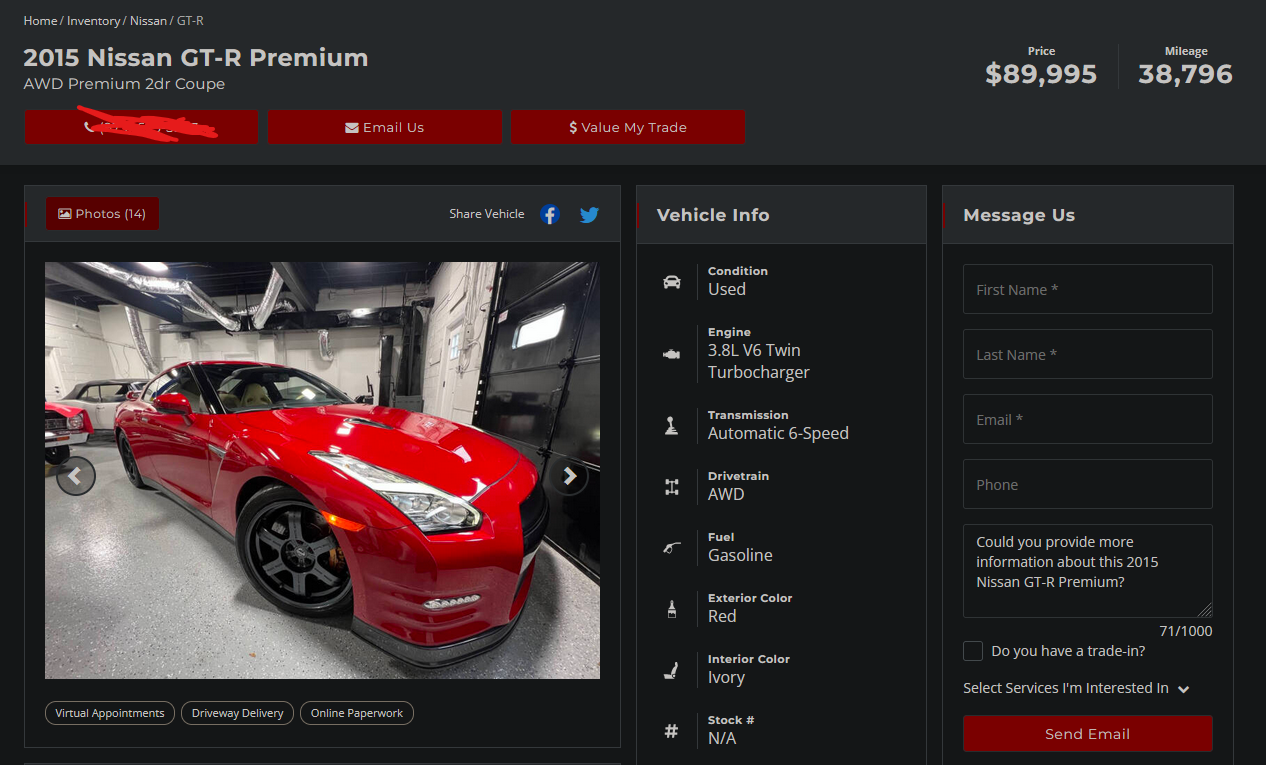This screenshot has height=765, width=1266.
Task: Click the 'Used' condition value
Action: 727,289
